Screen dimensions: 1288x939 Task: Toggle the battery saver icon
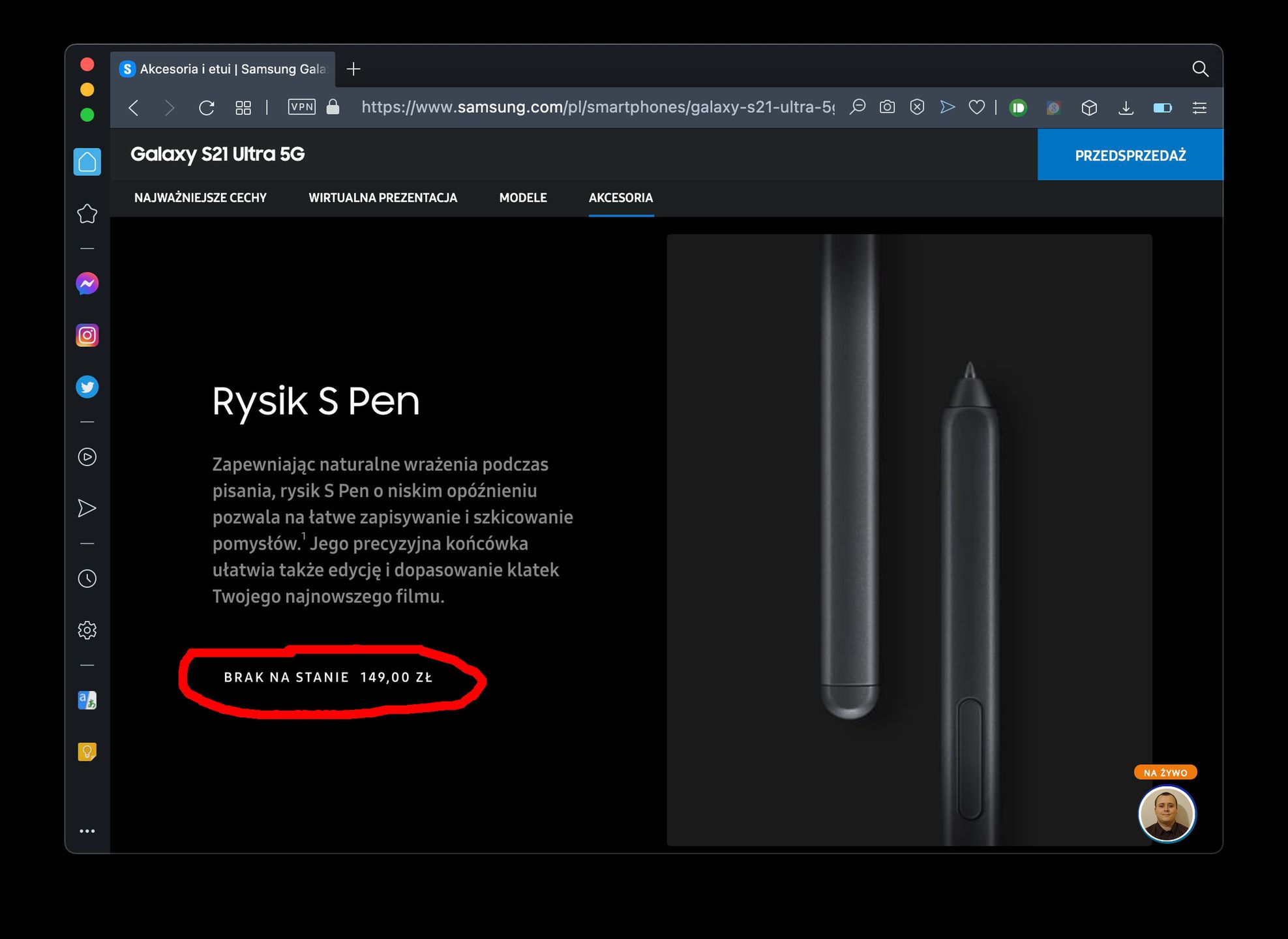point(1162,108)
